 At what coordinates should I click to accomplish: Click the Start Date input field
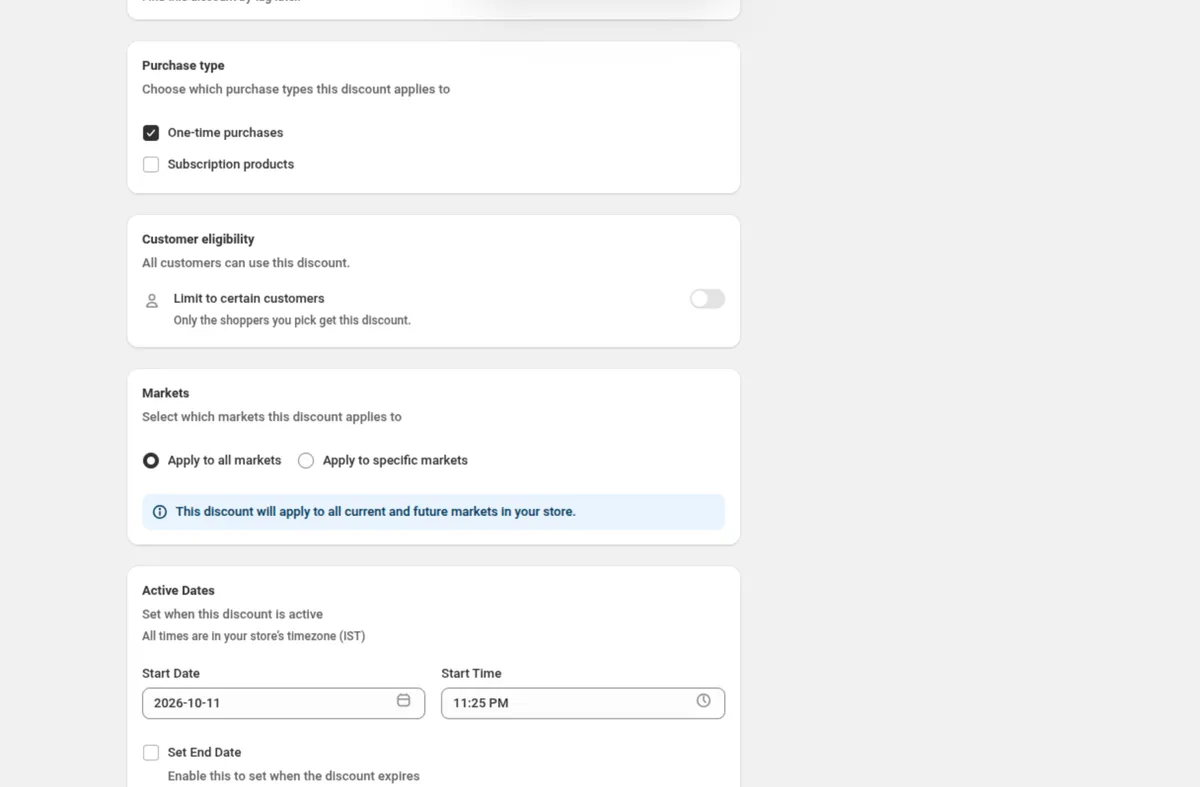[x=284, y=703]
